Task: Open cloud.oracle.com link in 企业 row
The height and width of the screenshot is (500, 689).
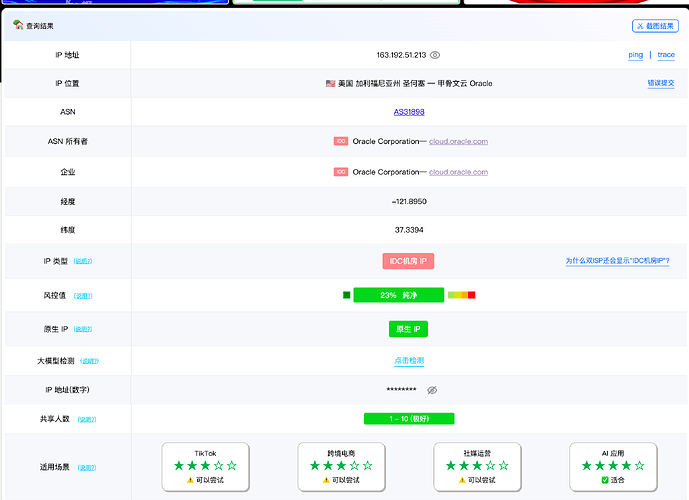Action: [458, 172]
